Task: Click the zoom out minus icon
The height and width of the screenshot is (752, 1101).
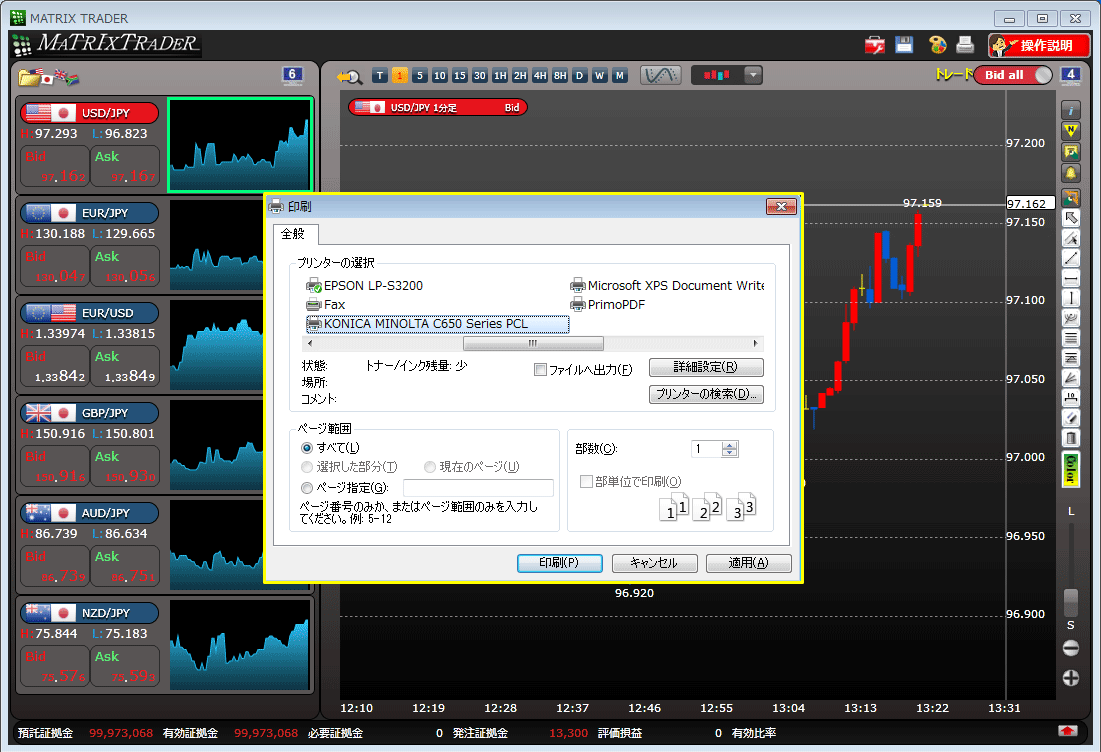Action: click(1071, 648)
